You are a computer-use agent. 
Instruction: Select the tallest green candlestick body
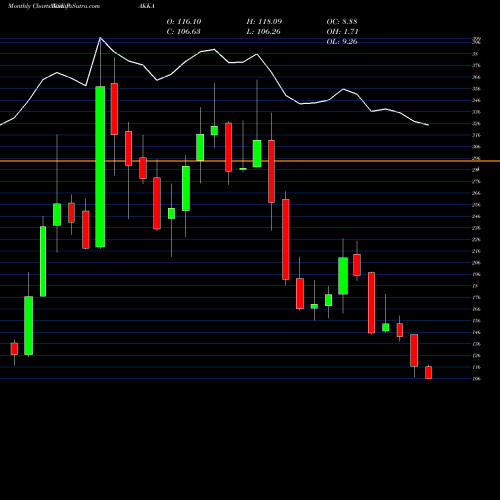click(100, 167)
